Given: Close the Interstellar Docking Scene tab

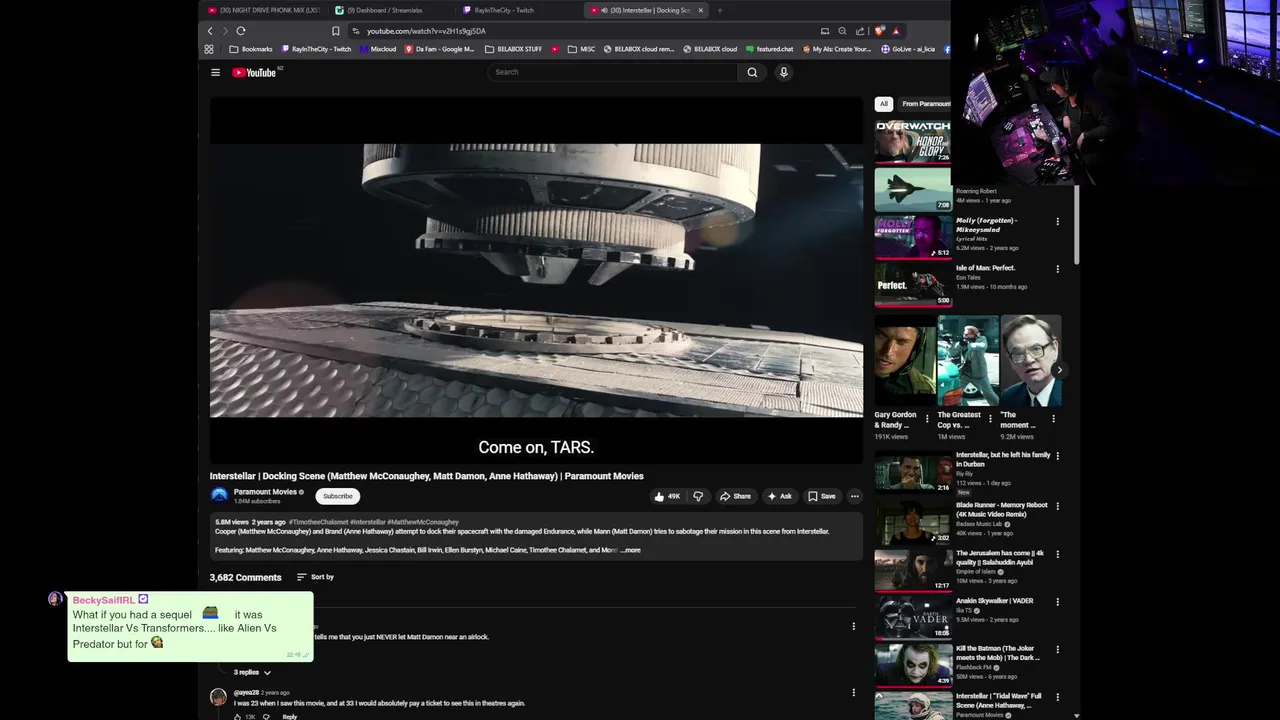Looking at the screenshot, I should (700, 10).
